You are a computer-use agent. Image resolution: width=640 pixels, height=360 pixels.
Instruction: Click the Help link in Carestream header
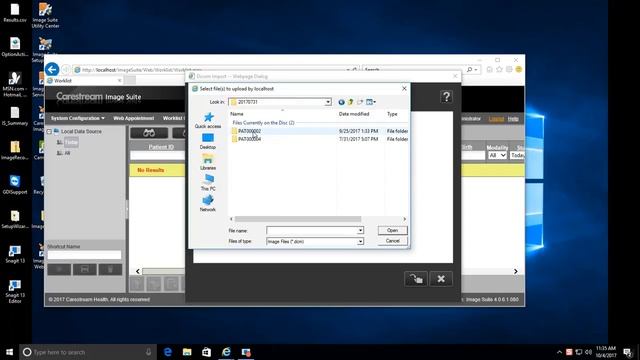point(513,119)
